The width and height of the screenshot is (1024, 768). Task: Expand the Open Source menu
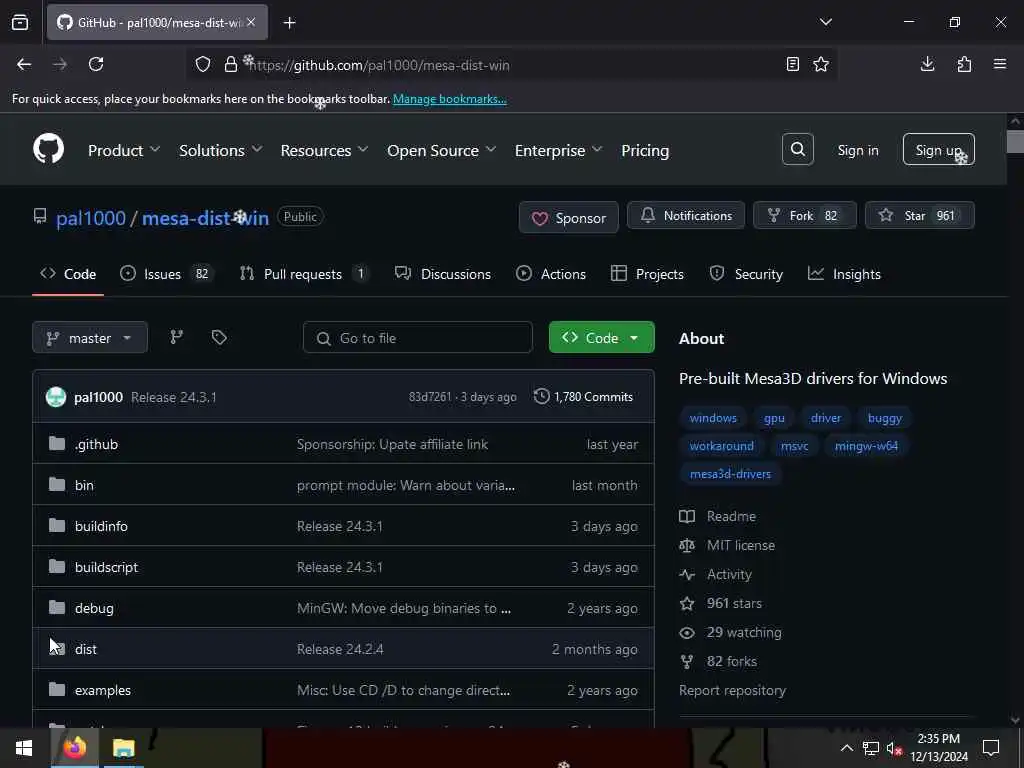click(x=441, y=150)
